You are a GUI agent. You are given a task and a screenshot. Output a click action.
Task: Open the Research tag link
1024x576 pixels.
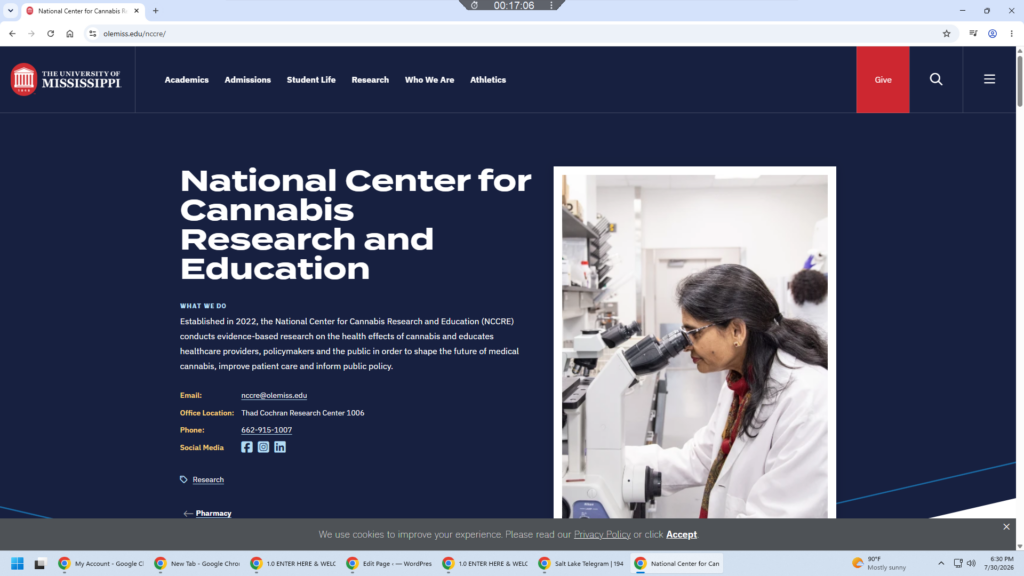point(208,479)
